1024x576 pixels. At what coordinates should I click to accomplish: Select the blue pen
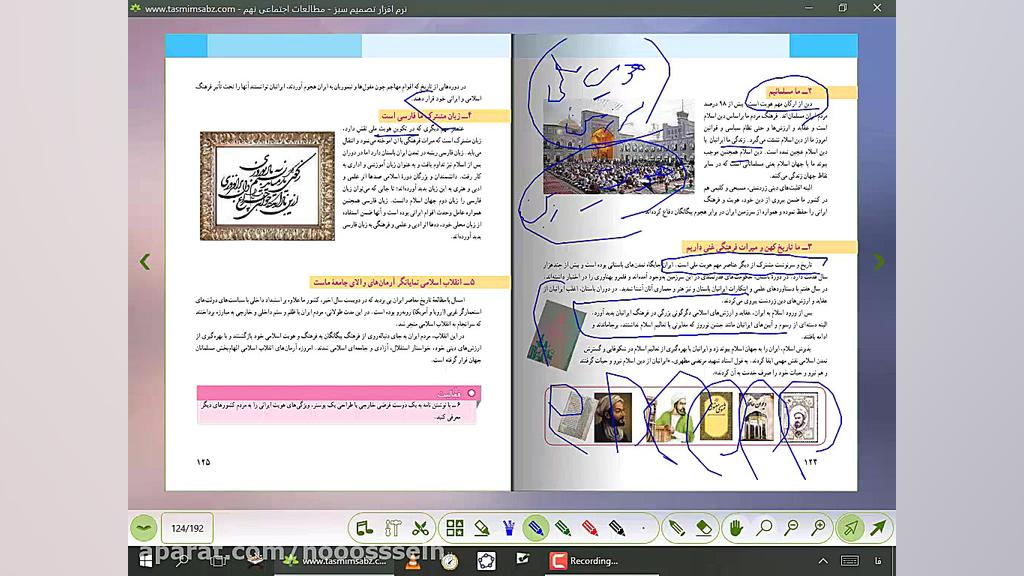point(536,528)
